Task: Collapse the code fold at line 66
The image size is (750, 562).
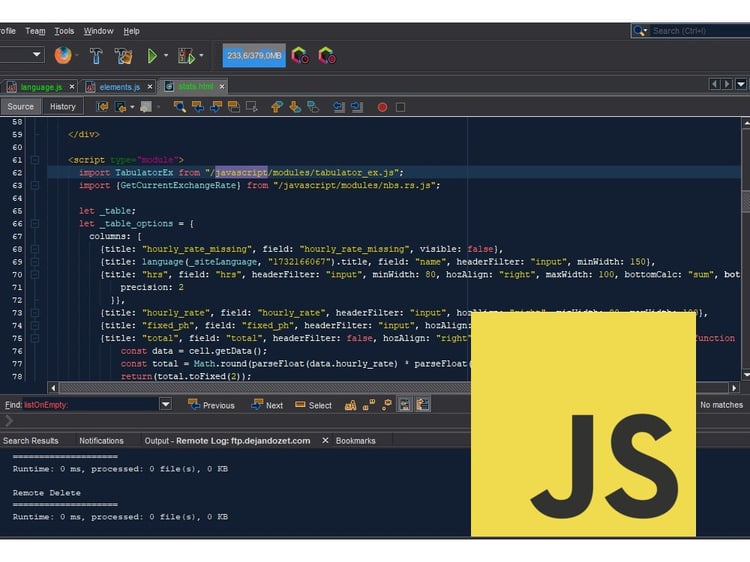Action: click(x=35, y=223)
